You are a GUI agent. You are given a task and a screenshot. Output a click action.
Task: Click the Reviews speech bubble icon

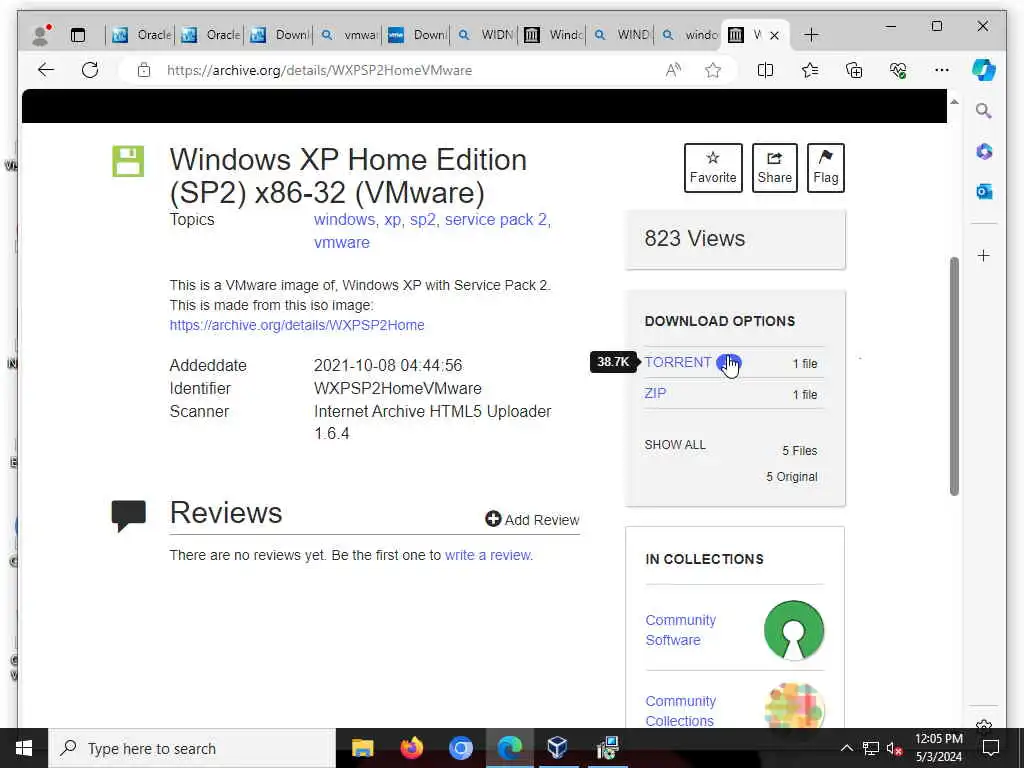click(x=129, y=516)
